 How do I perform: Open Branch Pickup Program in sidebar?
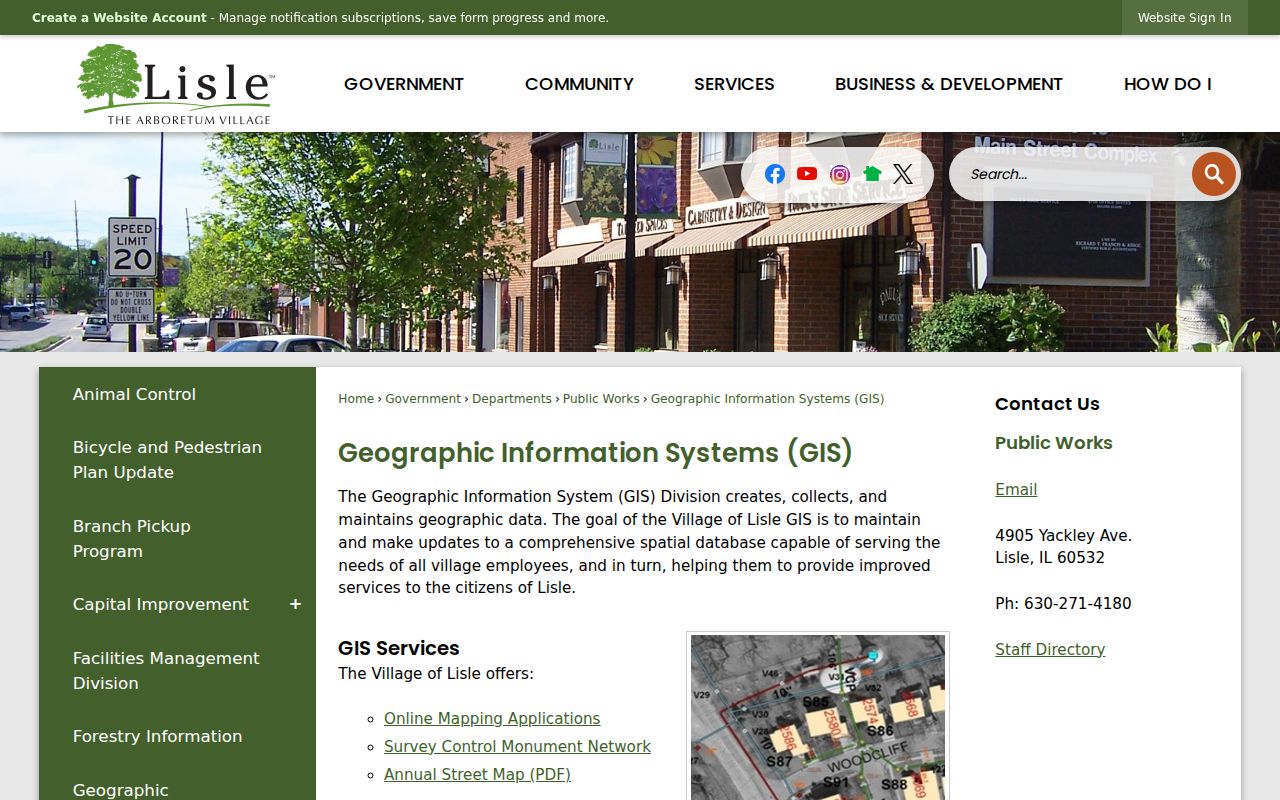178,539
